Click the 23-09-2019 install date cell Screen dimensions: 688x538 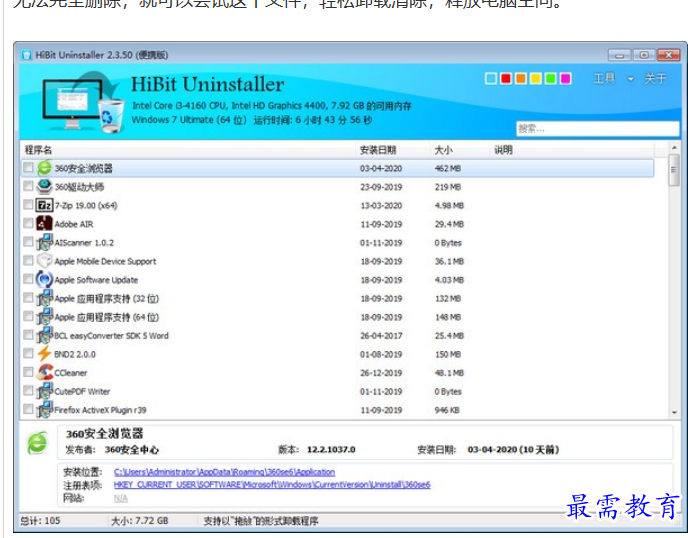[381, 187]
